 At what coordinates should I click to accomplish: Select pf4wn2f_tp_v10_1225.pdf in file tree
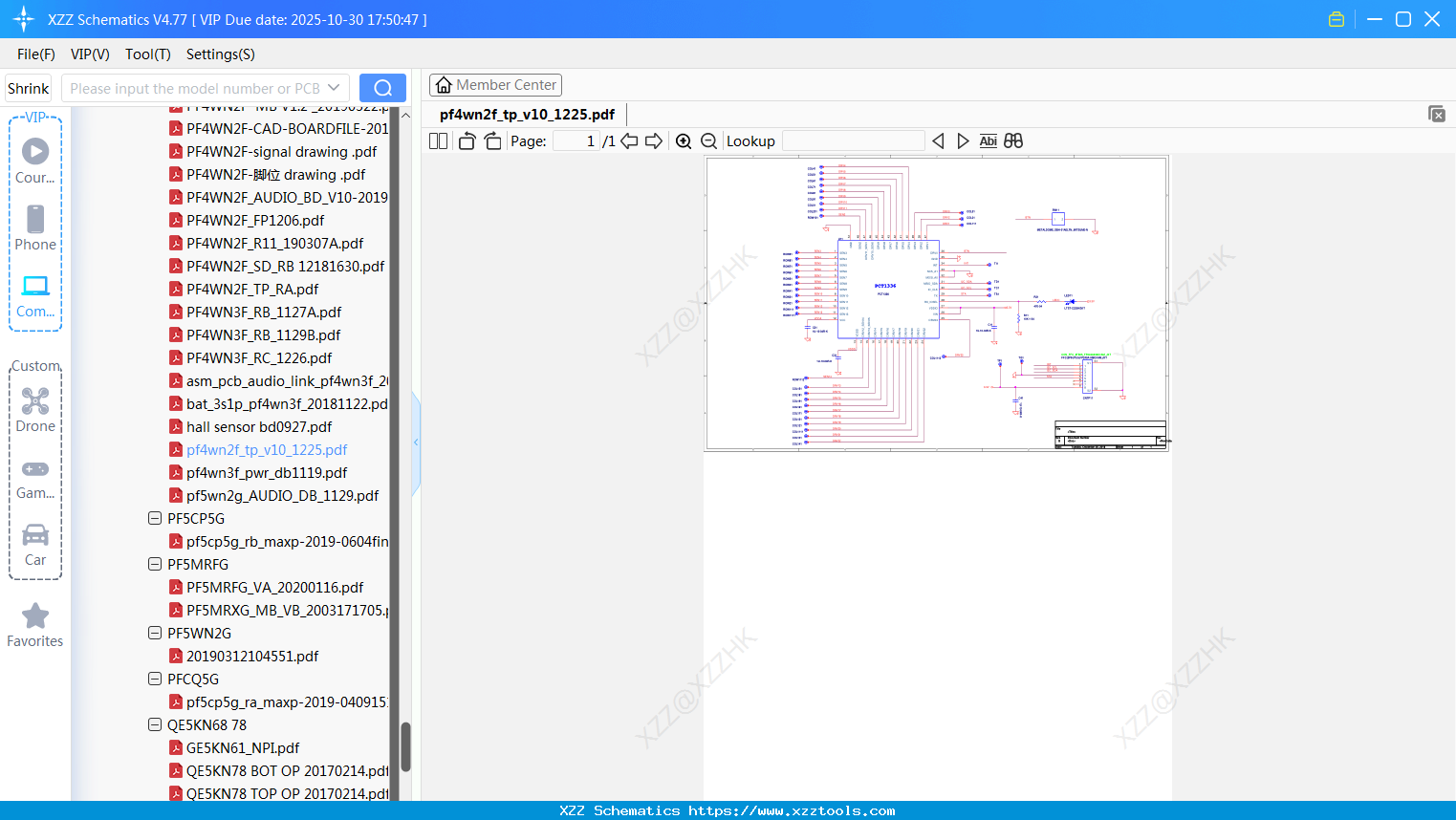pos(267,449)
